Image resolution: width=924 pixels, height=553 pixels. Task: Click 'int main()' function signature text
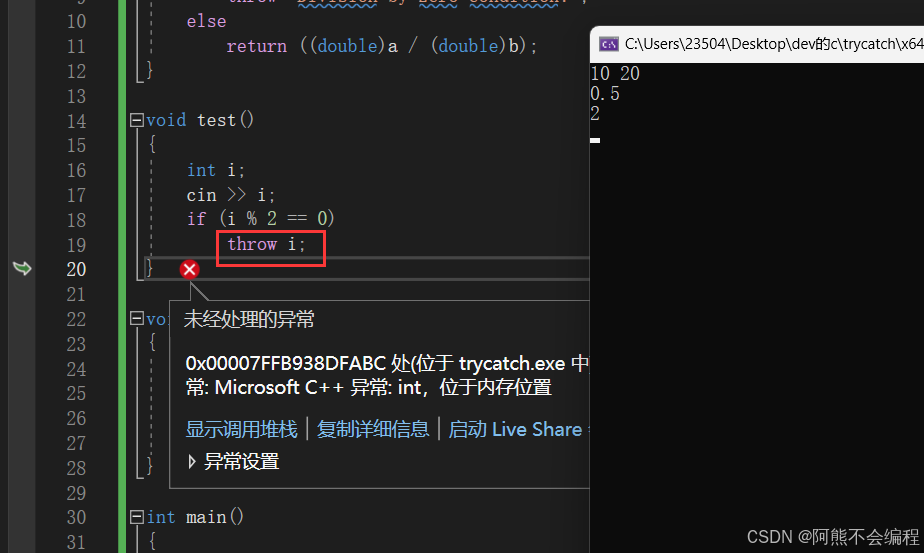195,517
